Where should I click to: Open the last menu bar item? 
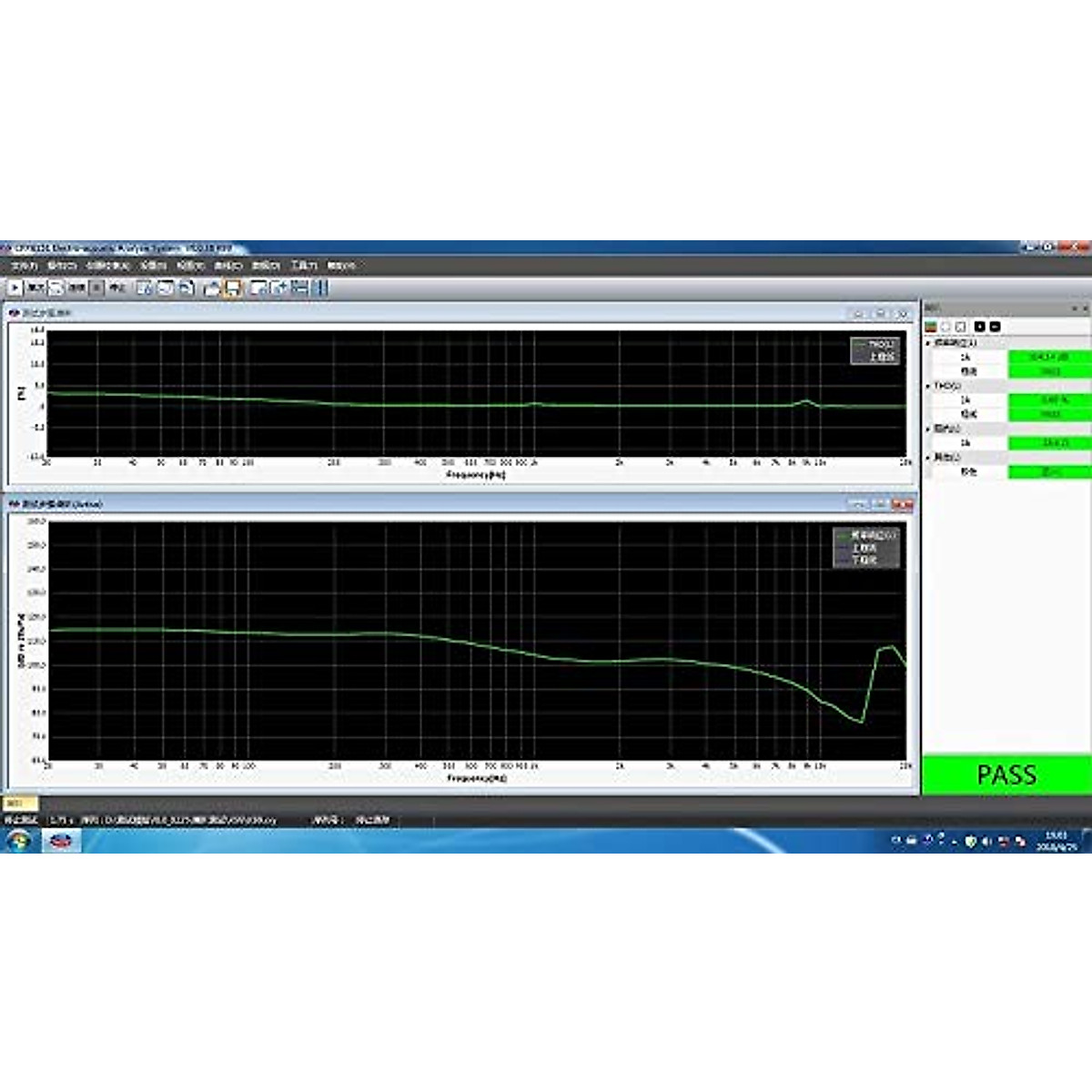[341, 266]
